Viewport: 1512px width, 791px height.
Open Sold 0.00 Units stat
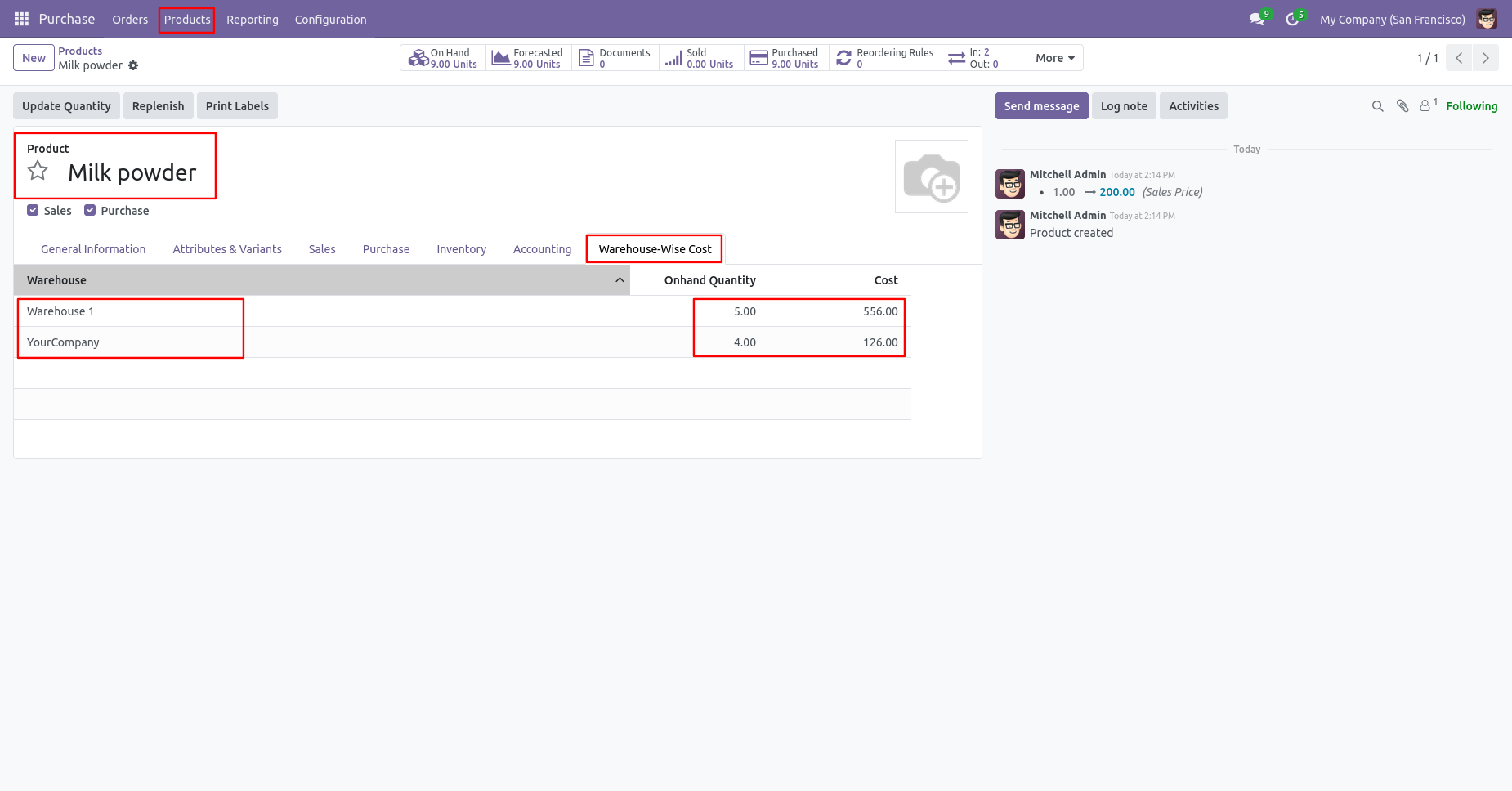701,58
